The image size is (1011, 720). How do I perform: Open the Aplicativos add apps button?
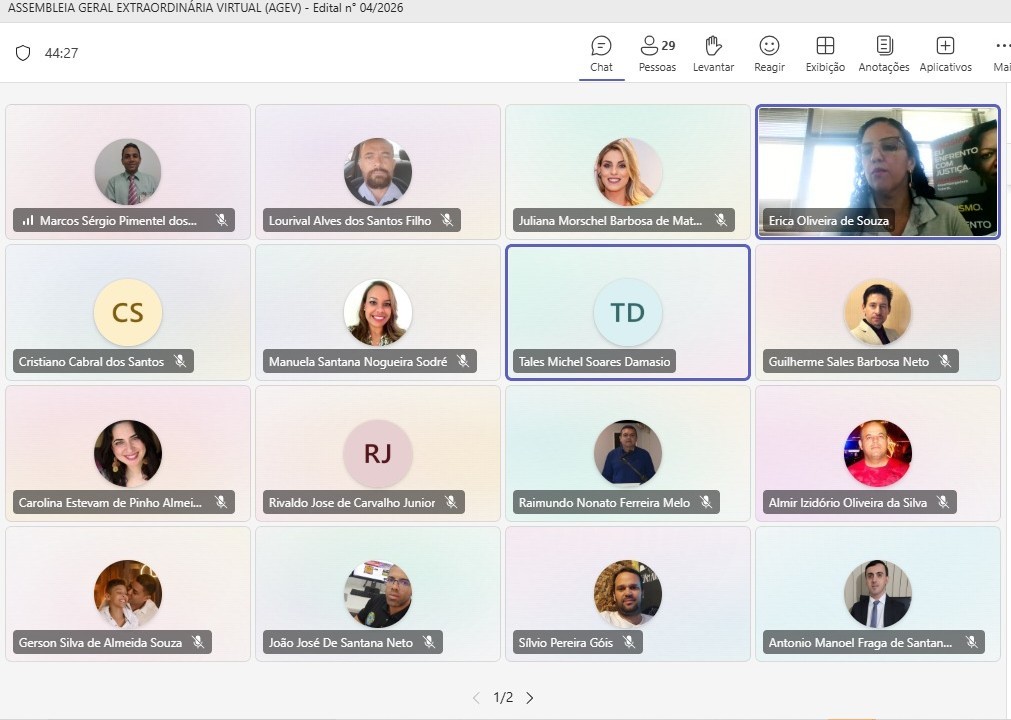click(945, 54)
